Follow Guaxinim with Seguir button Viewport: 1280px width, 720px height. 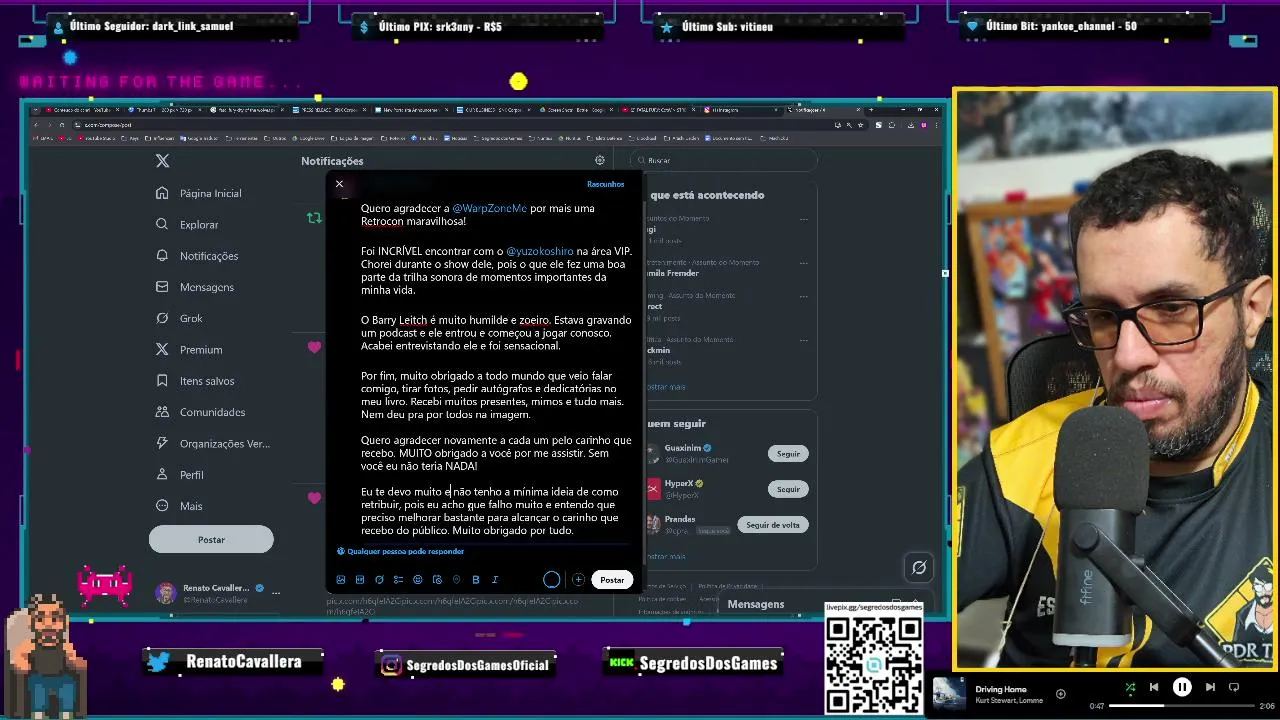tap(788, 454)
